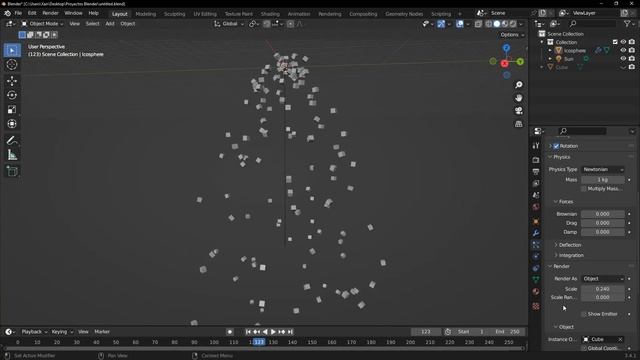Screen dimensions: 640x360
Task: Toggle auto keying record button
Action: 230,332
